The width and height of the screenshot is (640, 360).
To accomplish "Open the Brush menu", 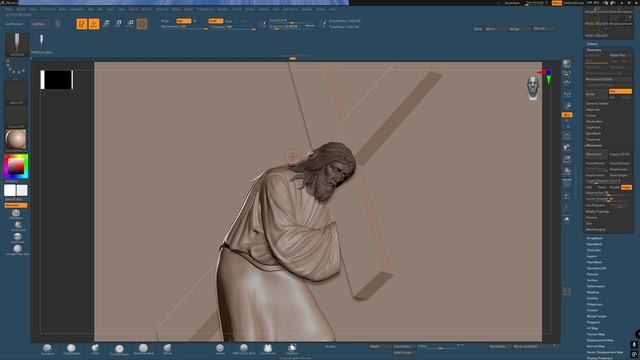I will (20, 9).
